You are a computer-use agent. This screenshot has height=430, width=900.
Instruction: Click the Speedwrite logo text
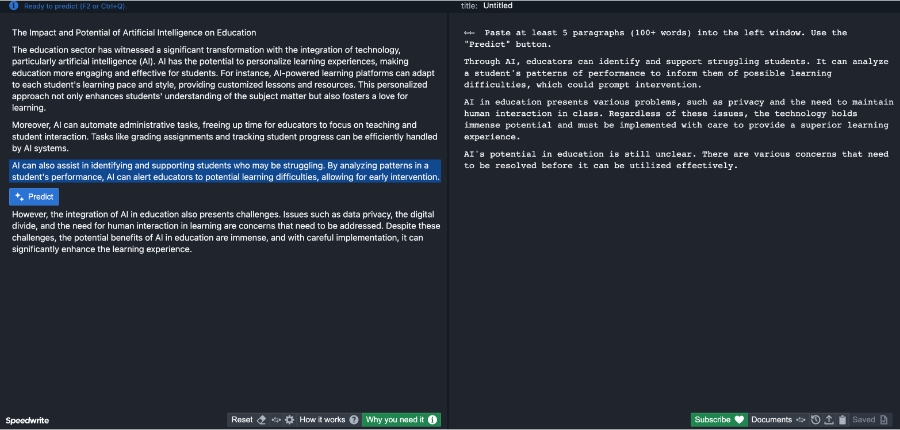[28, 420]
